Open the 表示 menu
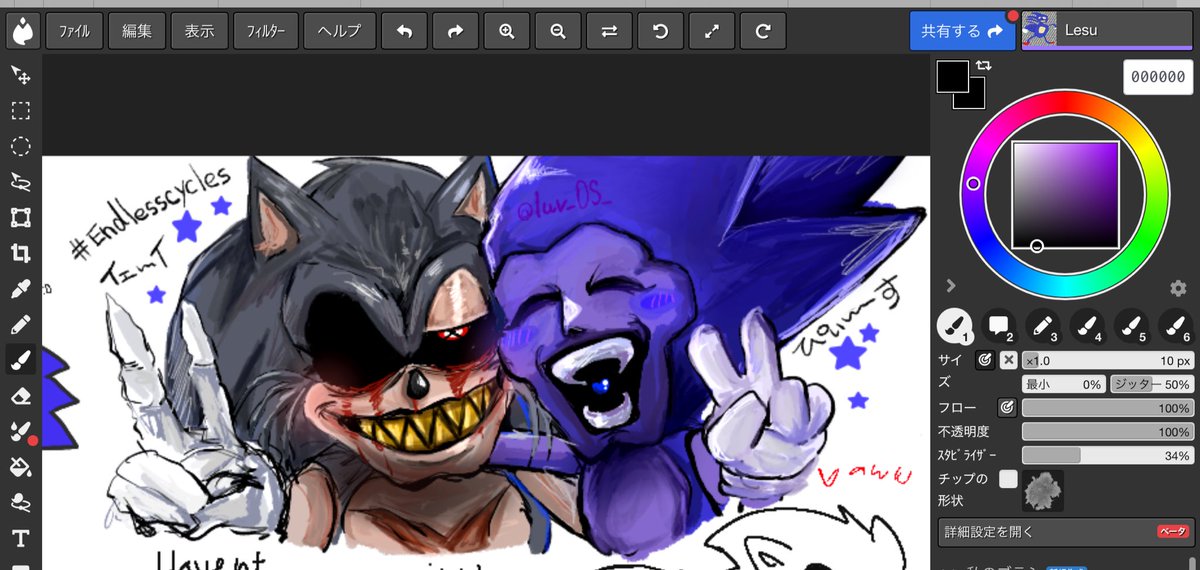Viewport: 1200px width, 570px height. (199, 31)
